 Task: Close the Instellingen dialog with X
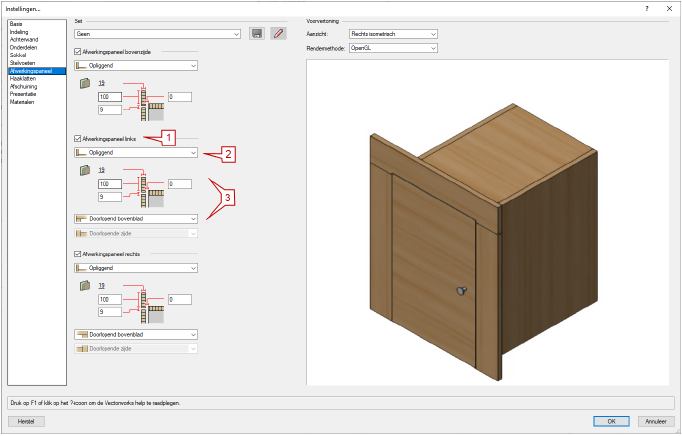(669, 9)
